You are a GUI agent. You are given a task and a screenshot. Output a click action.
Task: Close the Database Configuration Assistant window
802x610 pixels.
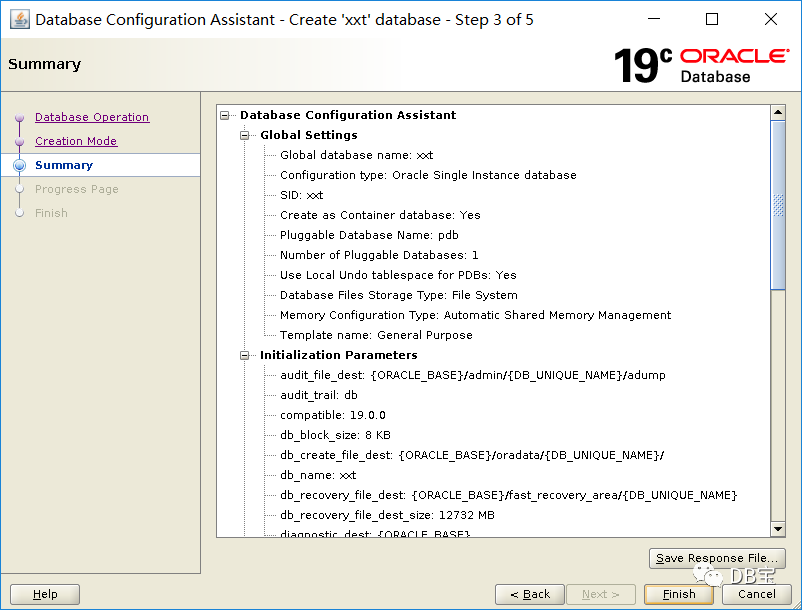click(x=771, y=19)
